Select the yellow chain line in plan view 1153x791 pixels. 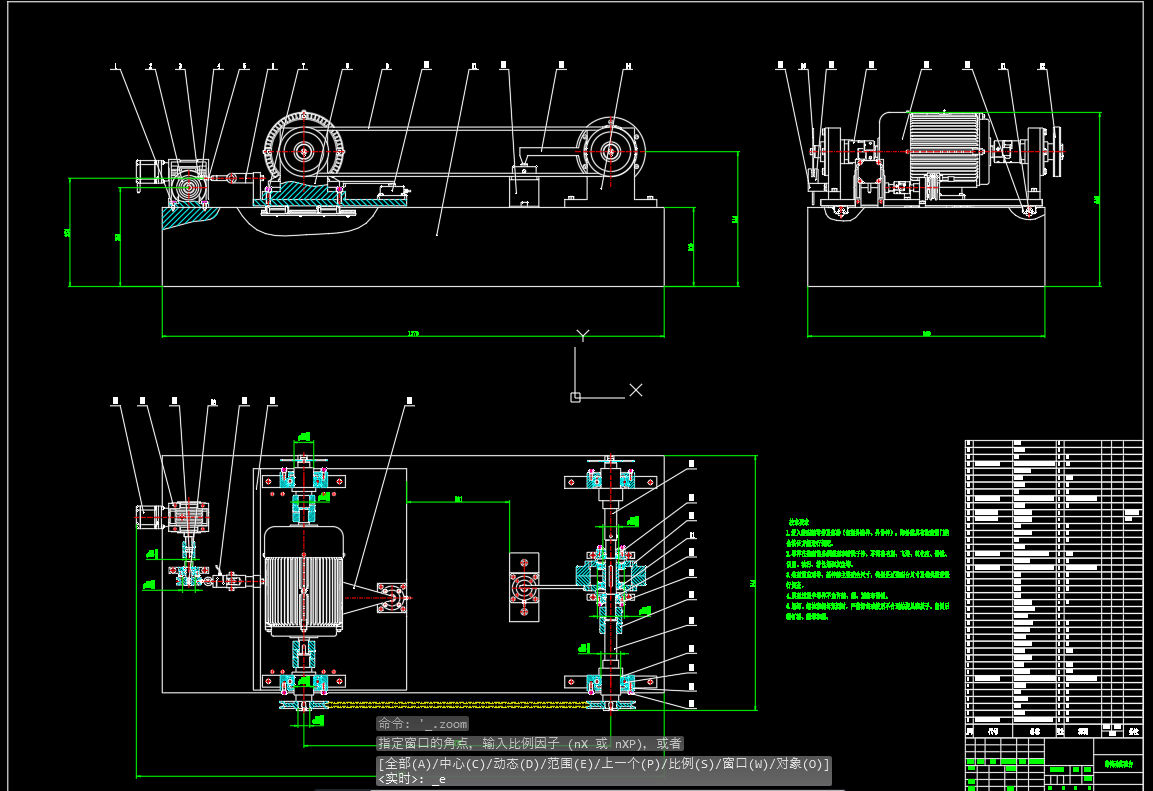(x=456, y=704)
